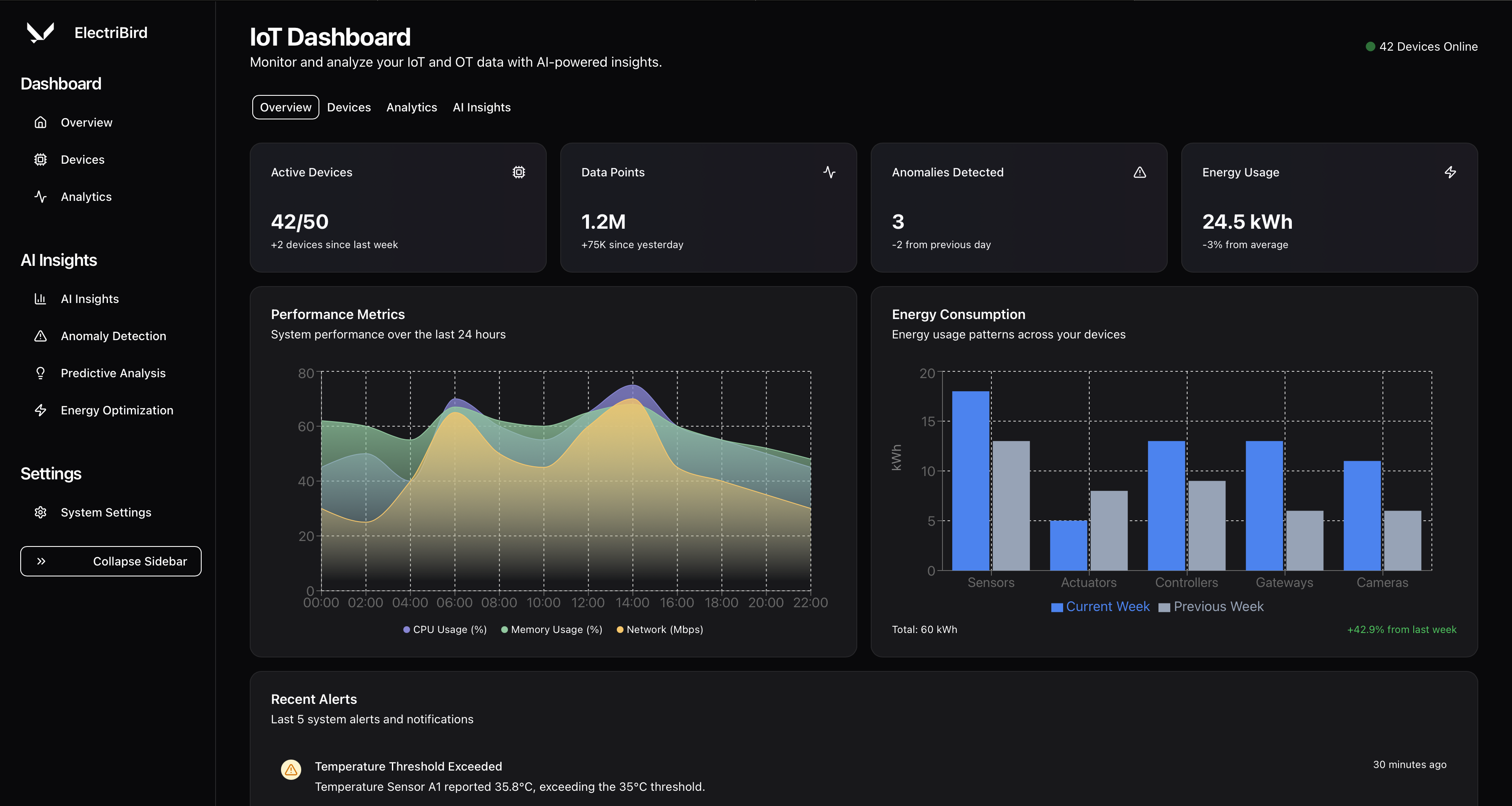The height and width of the screenshot is (806, 1512).
Task: Select the Predictive Analysis lightbulb icon
Action: [40, 373]
